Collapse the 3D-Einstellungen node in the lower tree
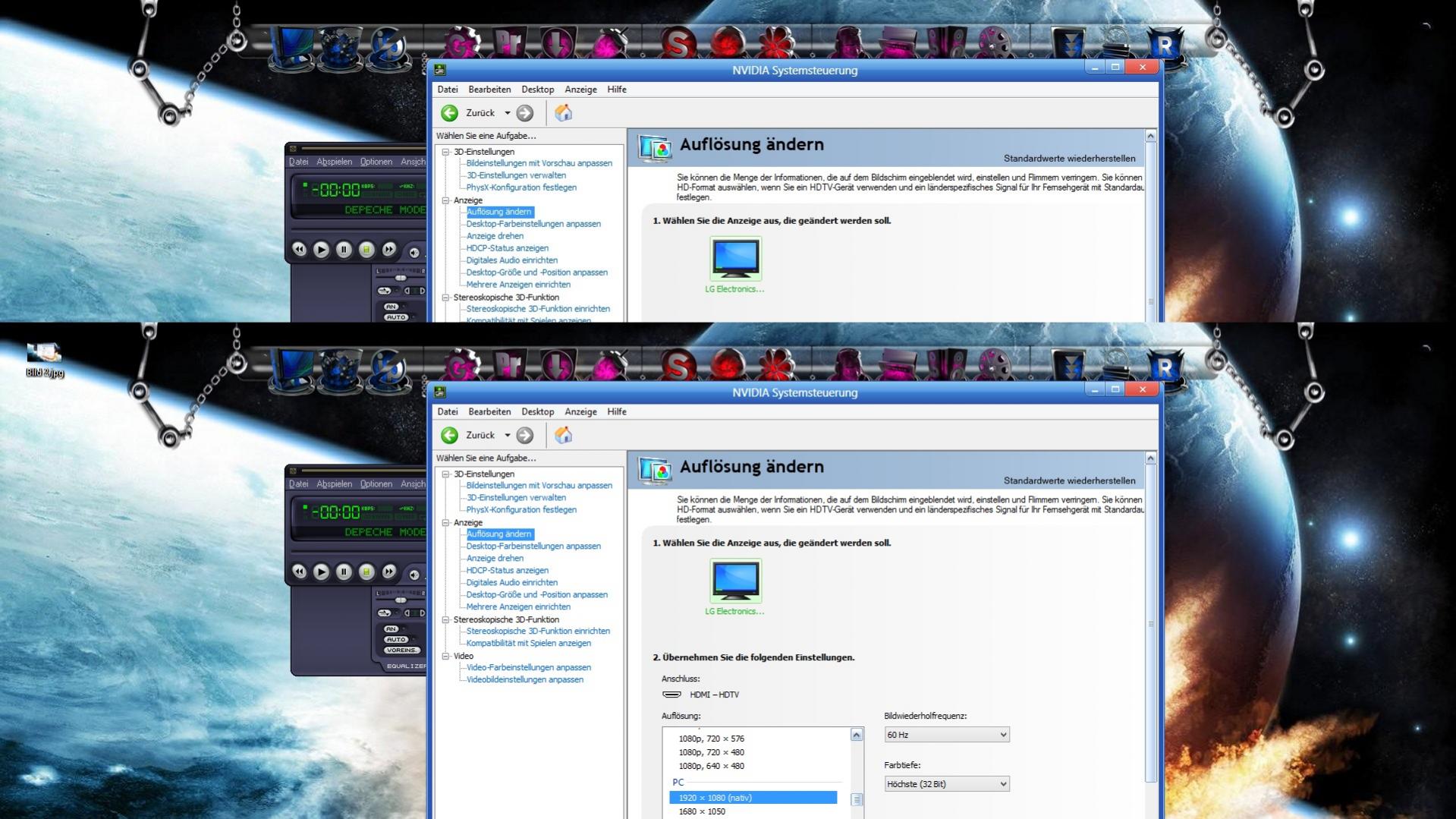 coord(446,474)
